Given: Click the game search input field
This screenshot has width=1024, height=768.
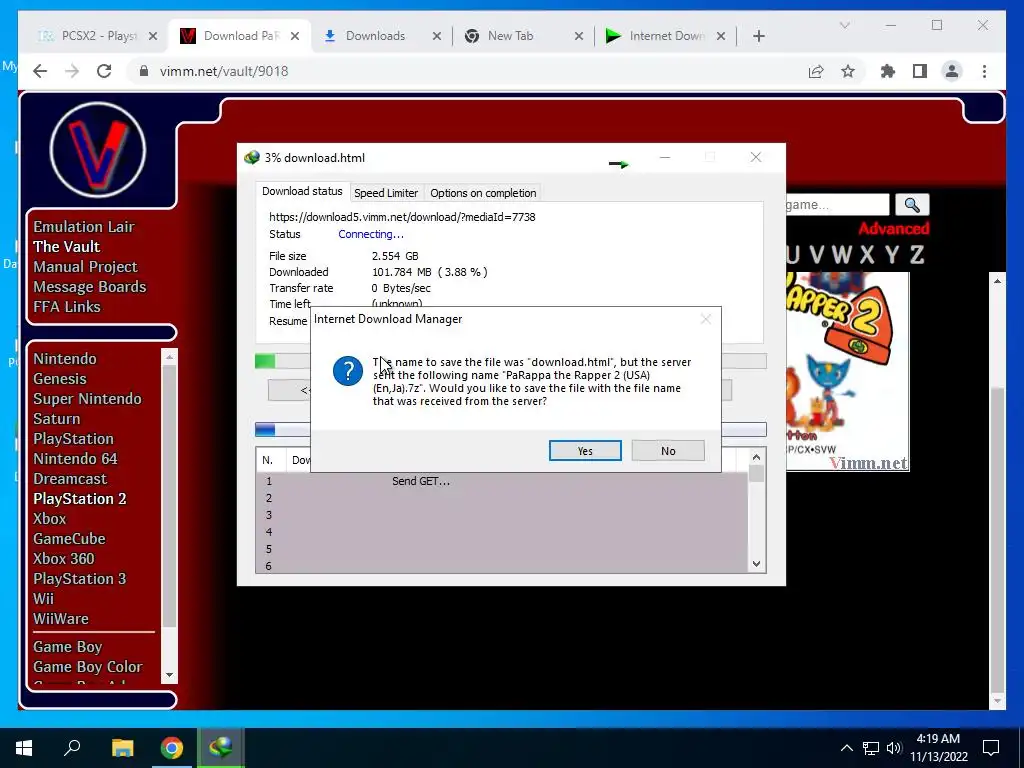Looking at the screenshot, I should pyautogui.click(x=837, y=205).
